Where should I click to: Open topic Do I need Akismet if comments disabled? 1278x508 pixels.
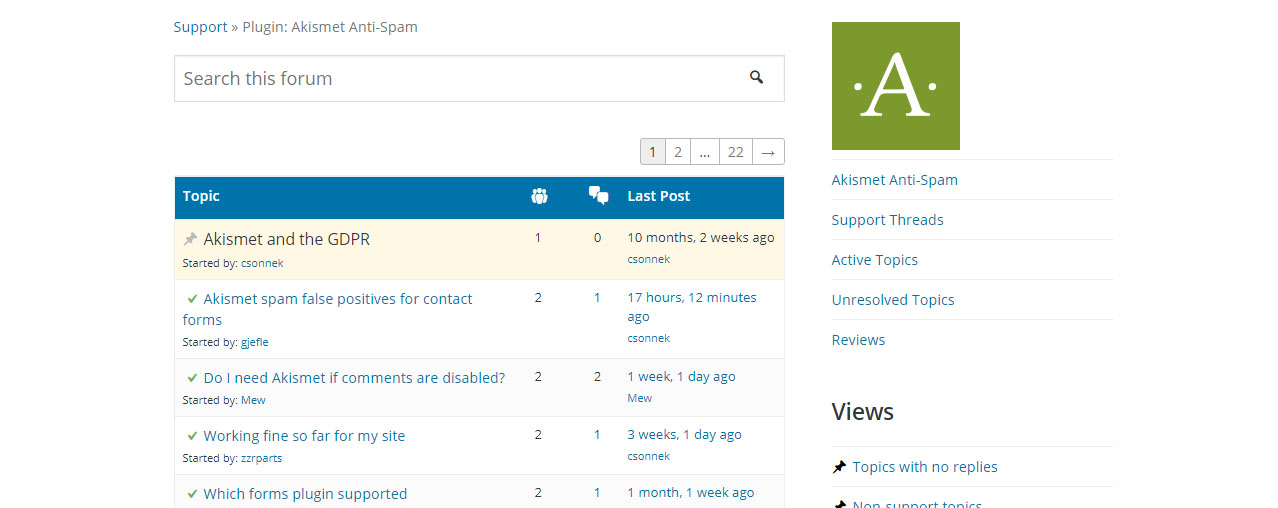(x=354, y=377)
